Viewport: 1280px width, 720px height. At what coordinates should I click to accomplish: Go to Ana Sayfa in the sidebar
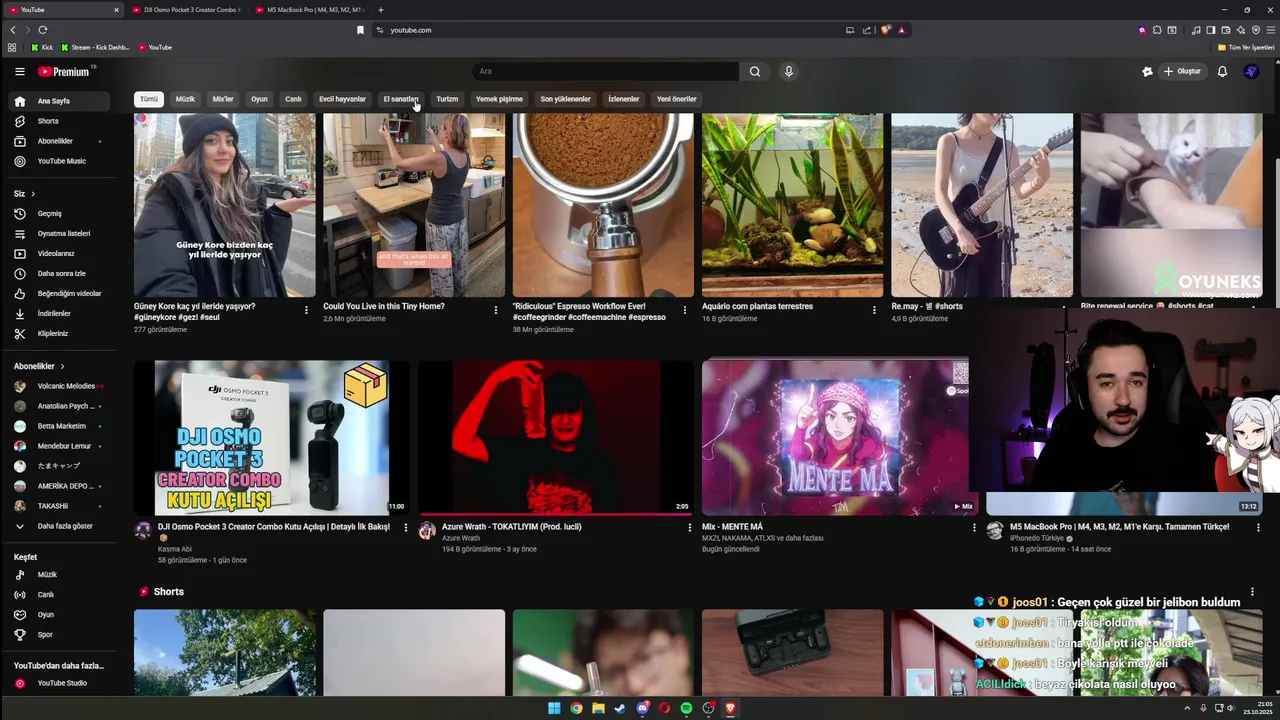pyautogui.click(x=59, y=101)
